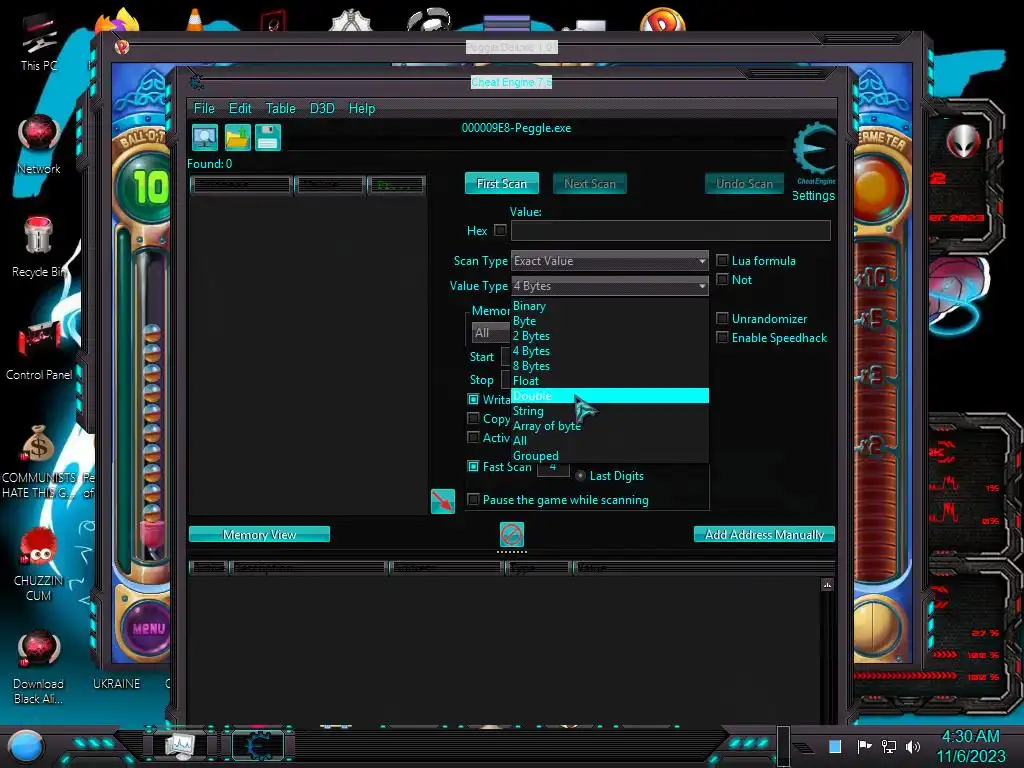The width and height of the screenshot is (1024, 768).
Task: Click the Alienware head gadget icon
Action: point(964,140)
